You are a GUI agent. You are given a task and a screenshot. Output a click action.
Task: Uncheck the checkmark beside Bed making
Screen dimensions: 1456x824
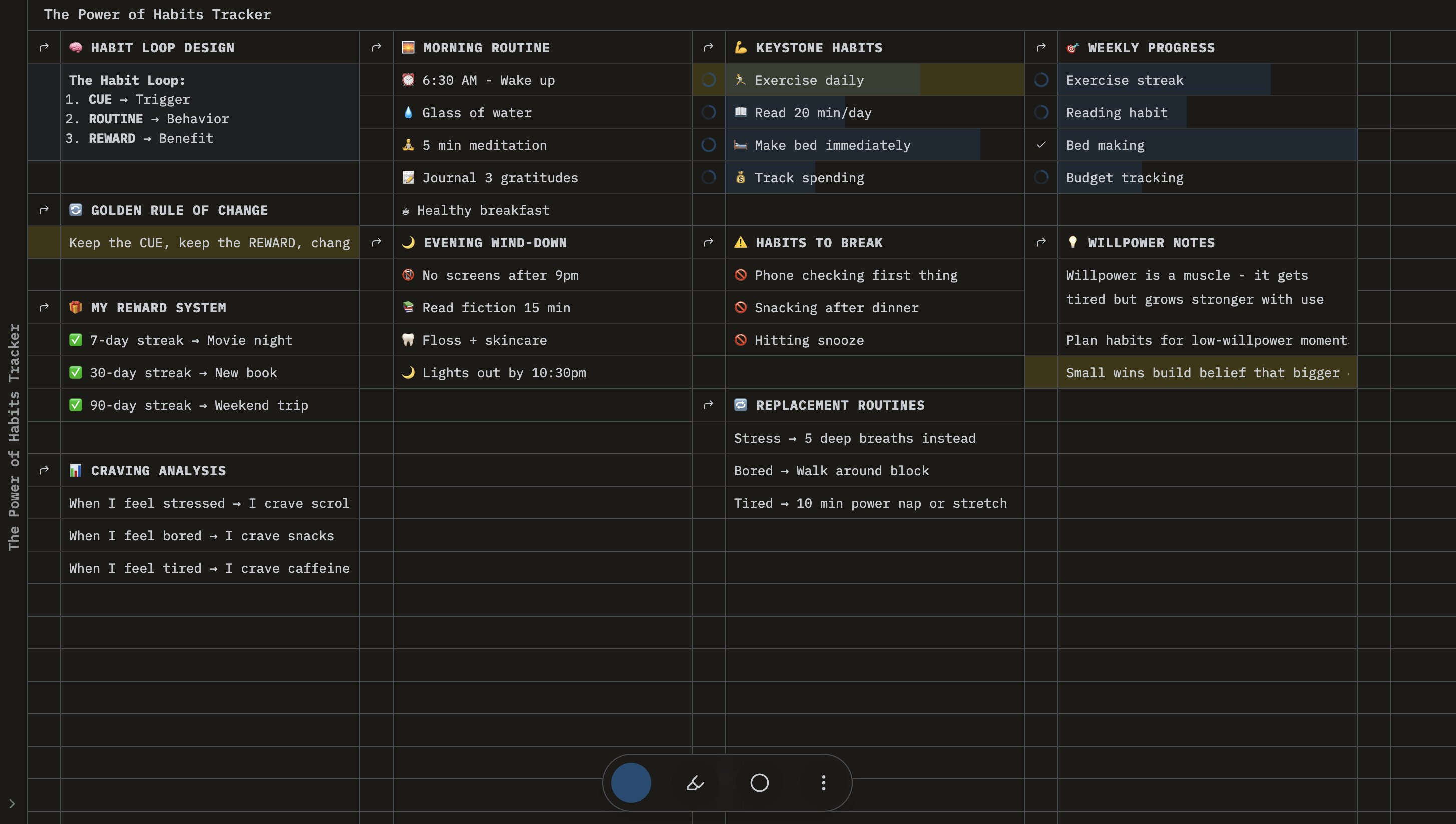pyautogui.click(x=1042, y=145)
